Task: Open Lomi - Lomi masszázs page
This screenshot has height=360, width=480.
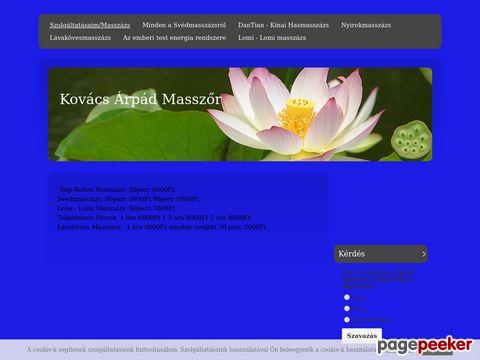Action: point(272,38)
